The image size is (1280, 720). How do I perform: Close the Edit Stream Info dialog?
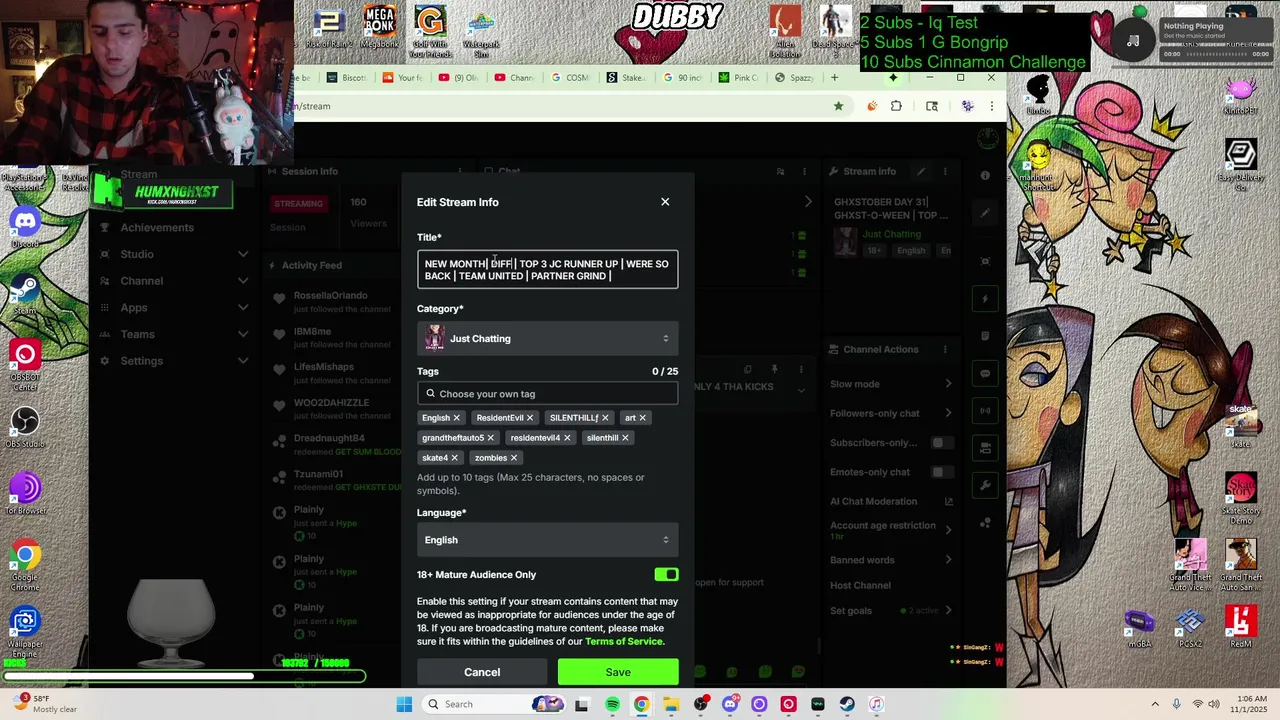pyautogui.click(x=665, y=202)
